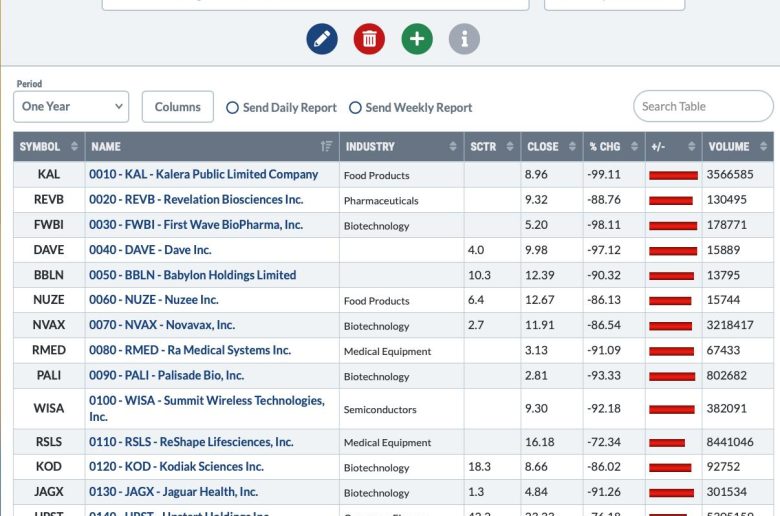The width and height of the screenshot is (780, 516).
Task: Sort by VOLUME column arrows
Action: point(764,146)
